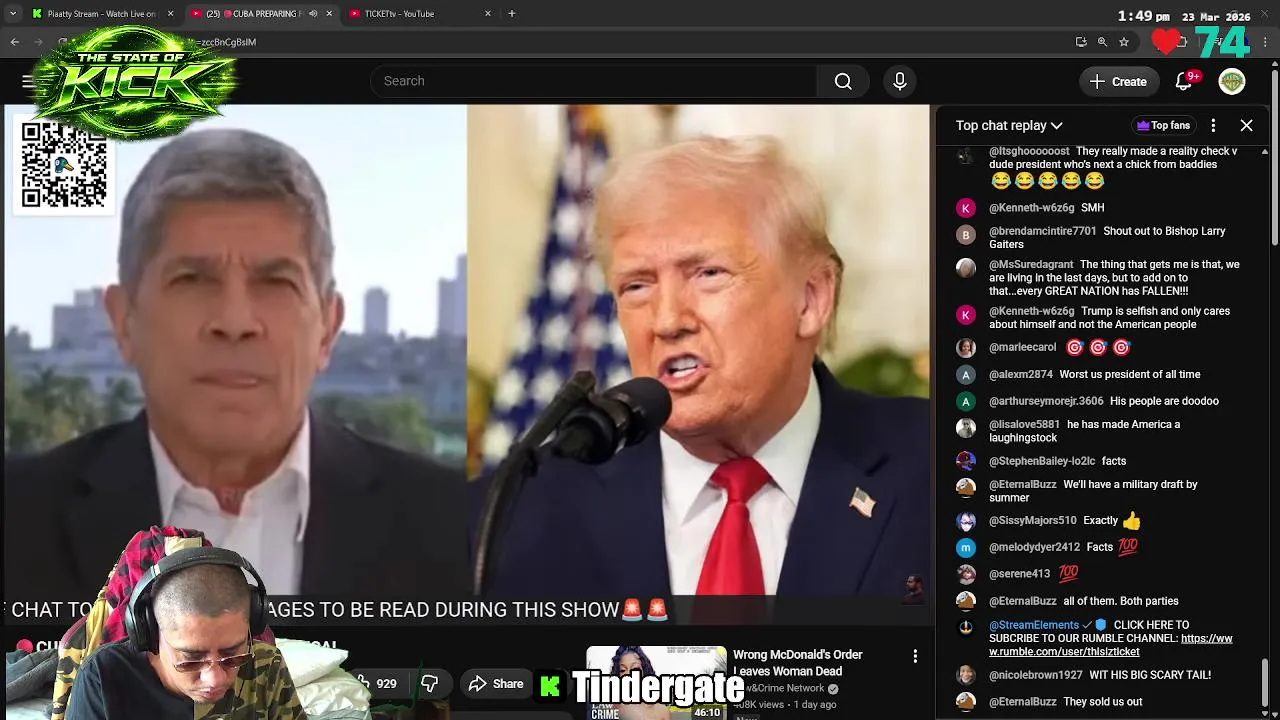1280x720 pixels.
Task: Click @EternalBuzz 'They sold us out' message
Action: pyautogui.click(x=1100, y=702)
